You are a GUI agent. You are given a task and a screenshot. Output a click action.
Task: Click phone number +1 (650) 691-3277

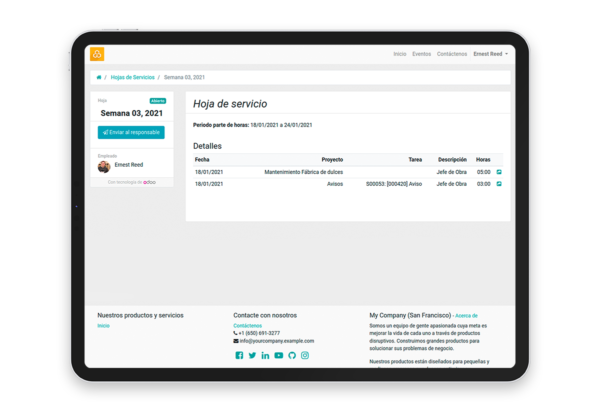259,333
